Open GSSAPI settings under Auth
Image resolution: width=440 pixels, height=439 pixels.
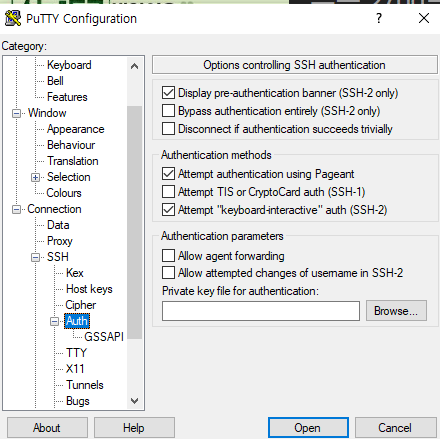coord(104,337)
